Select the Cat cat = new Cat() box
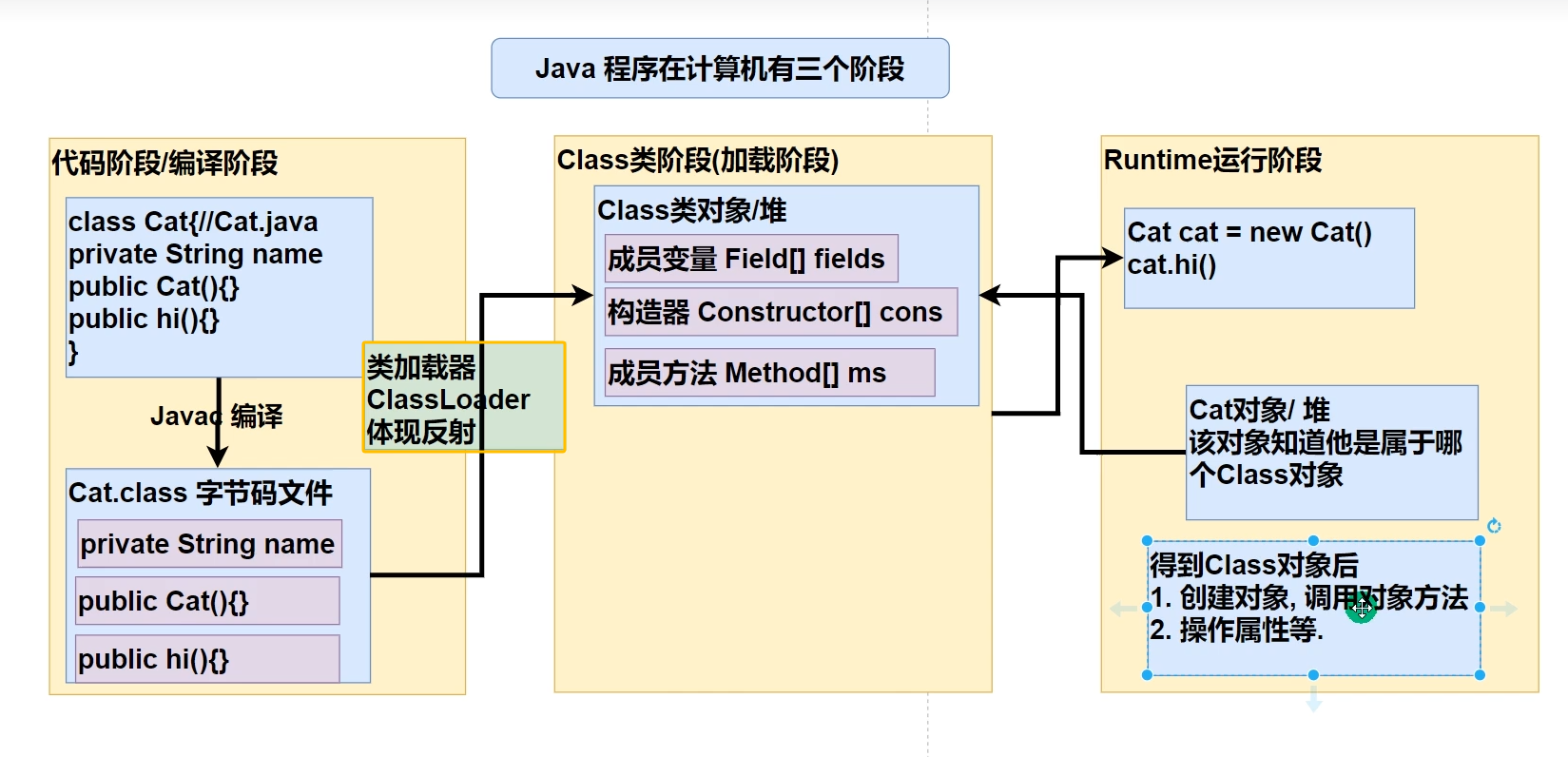The width and height of the screenshot is (1568, 757). click(x=1269, y=259)
